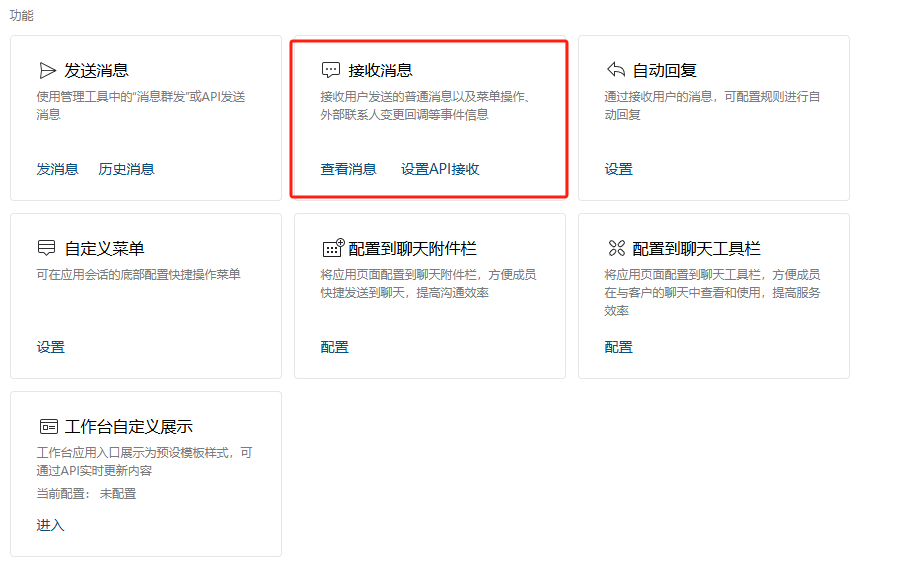The image size is (910, 564).
Task: Click 进入 under 工作台自定义展示
Action: click(x=50, y=525)
